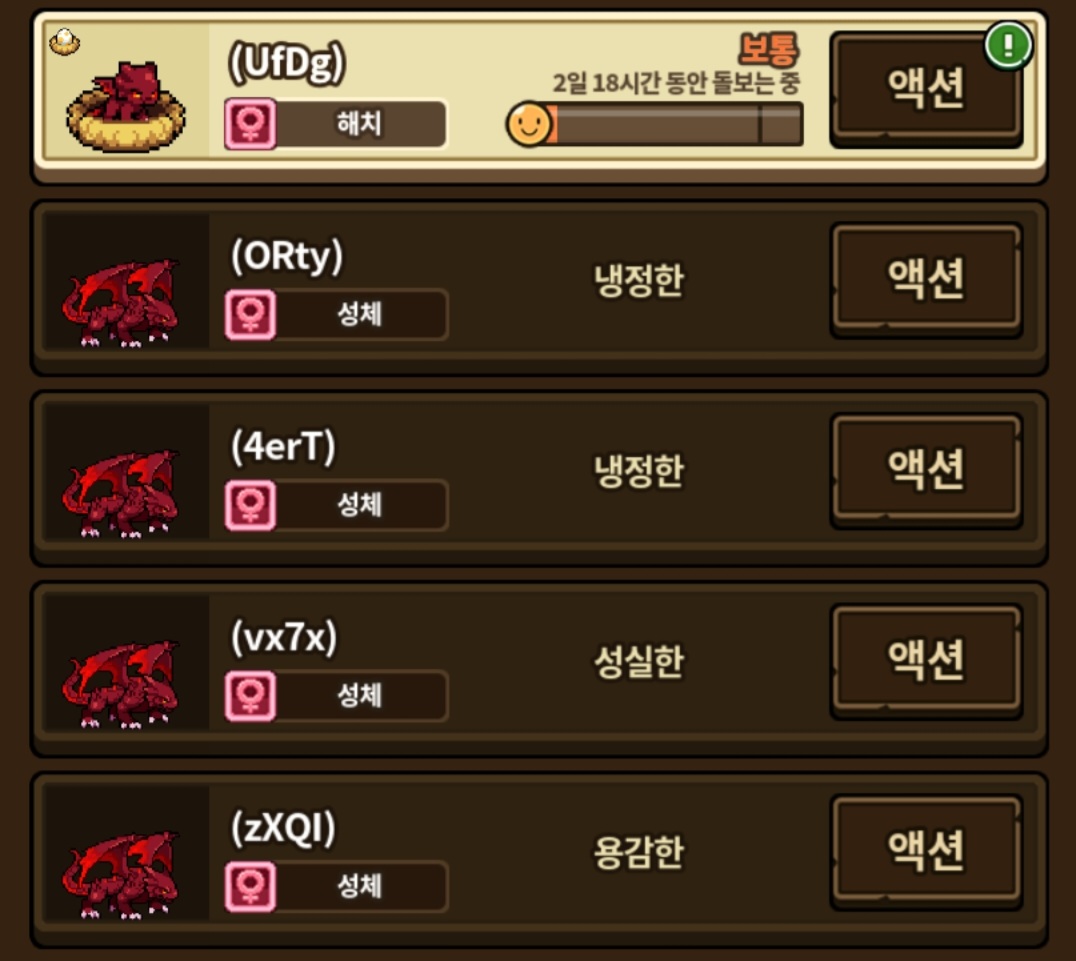
Task: Click the female gender icon for ORty
Action: (250, 314)
